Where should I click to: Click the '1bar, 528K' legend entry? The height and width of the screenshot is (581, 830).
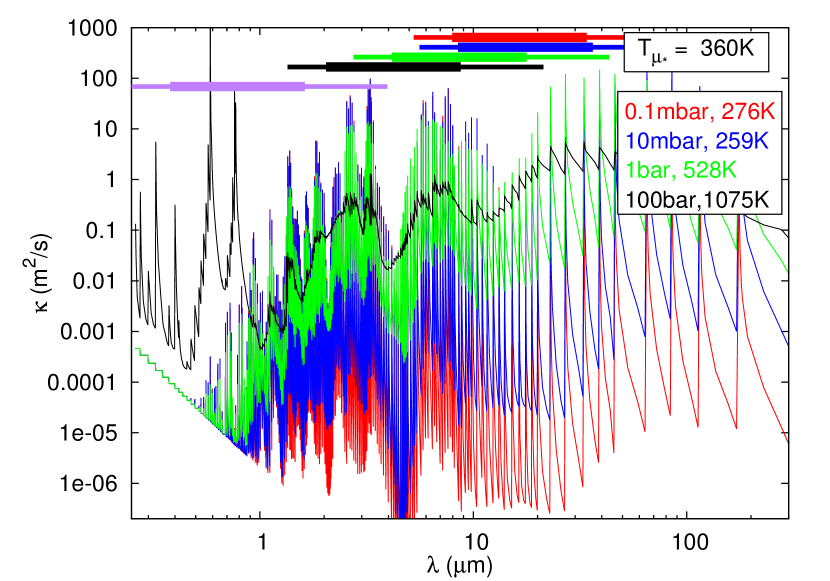[681, 170]
